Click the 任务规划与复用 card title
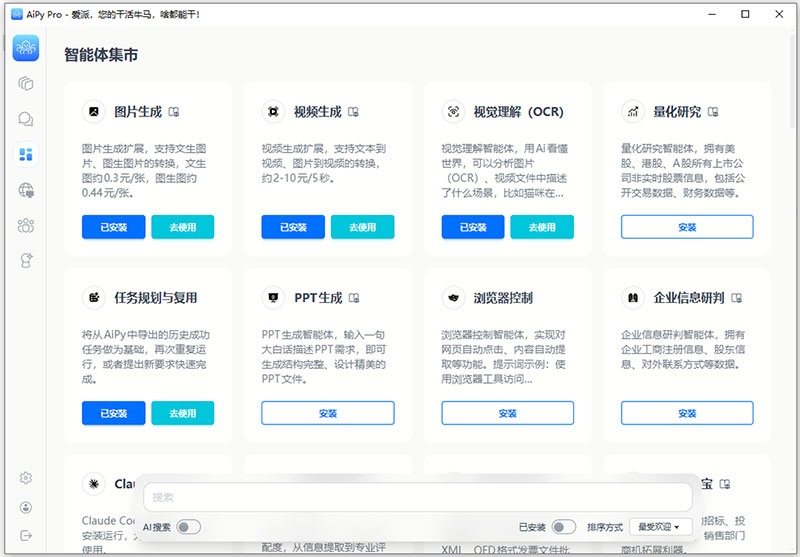Screen dimensions: 800x557 (156, 297)
